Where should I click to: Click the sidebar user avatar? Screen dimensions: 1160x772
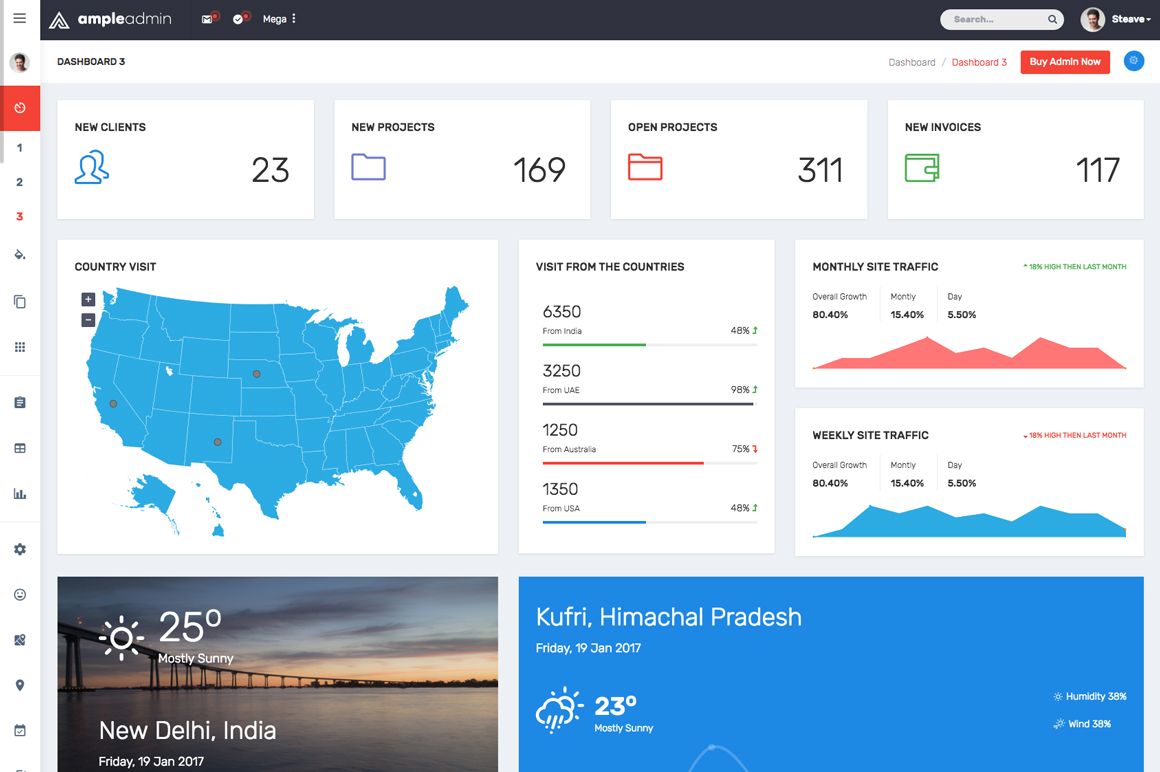(20, 62)
